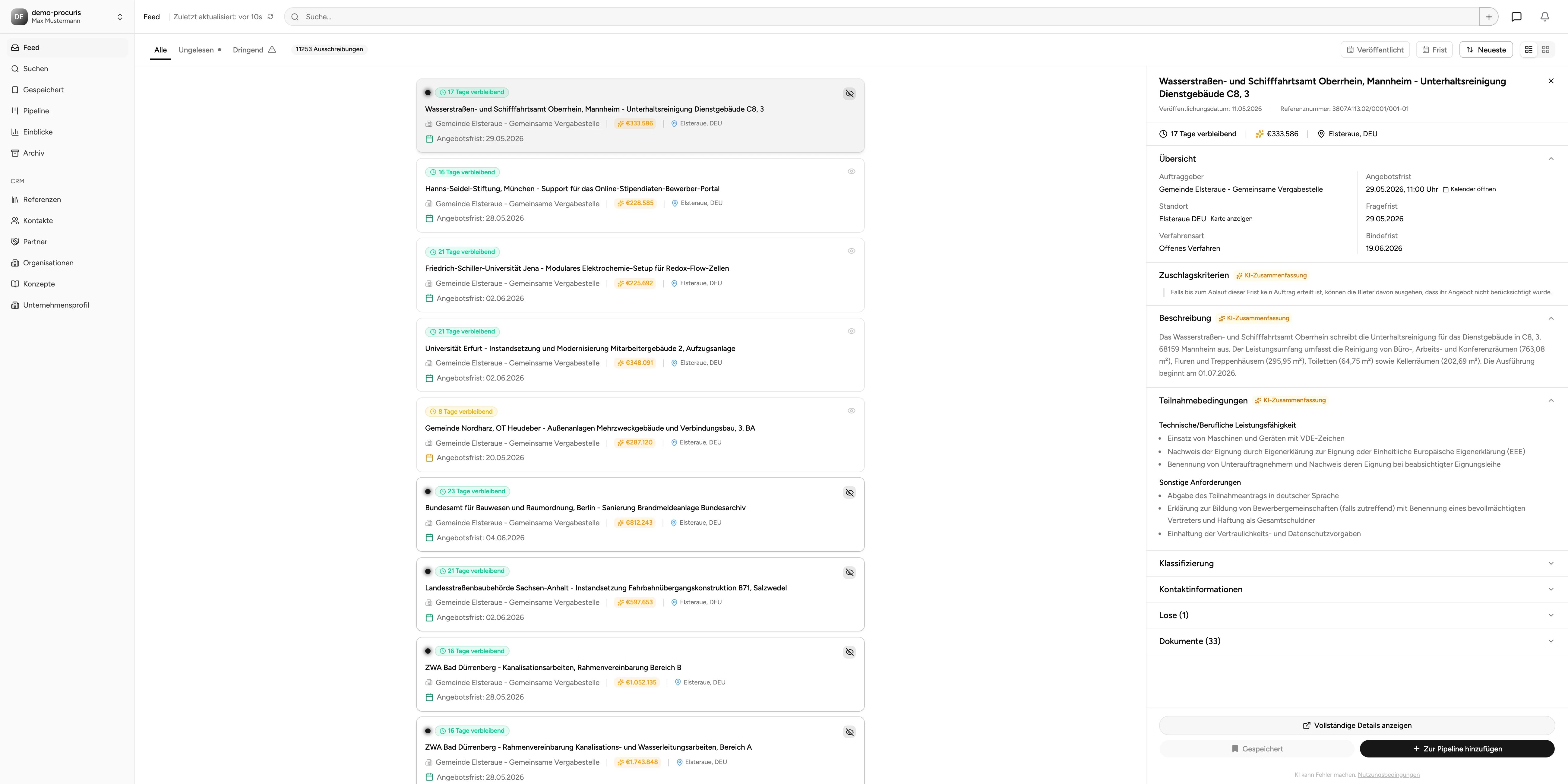This screenshot has width=1568, height=784.
Task: Filter by Frist date
Action: tap(1434, 50)
